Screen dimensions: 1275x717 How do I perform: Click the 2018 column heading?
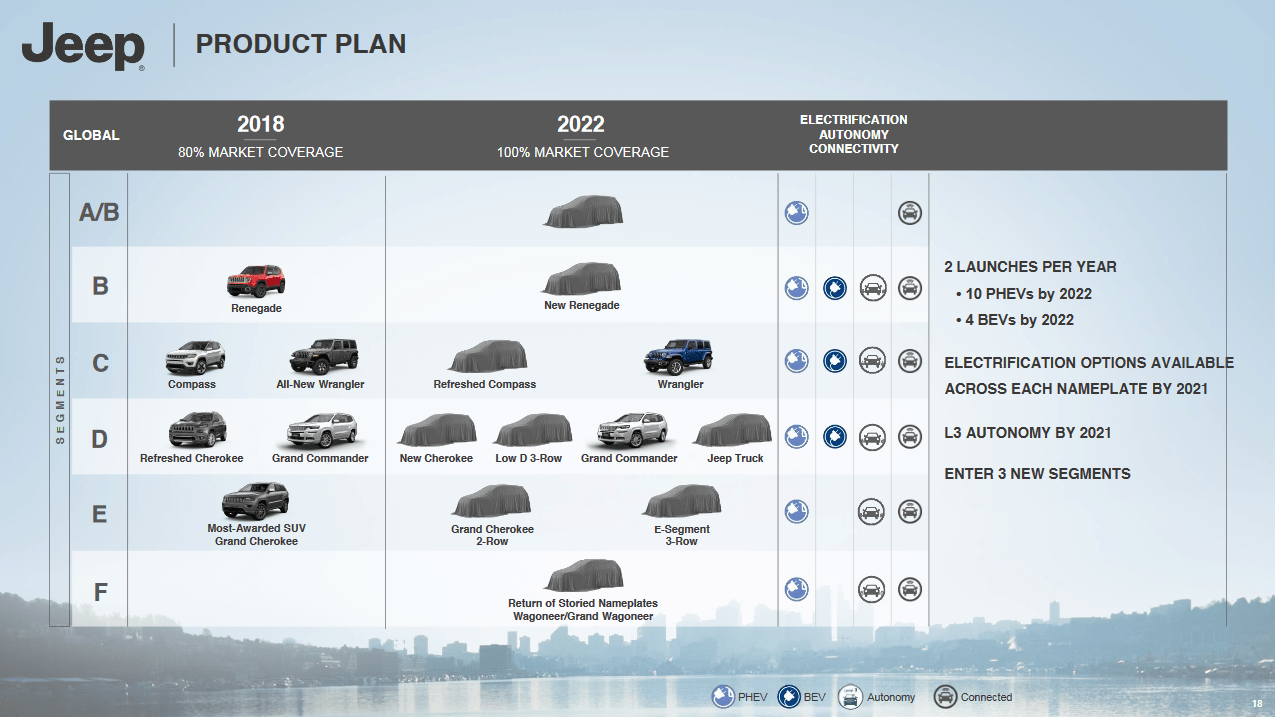[x=261, y=124]
